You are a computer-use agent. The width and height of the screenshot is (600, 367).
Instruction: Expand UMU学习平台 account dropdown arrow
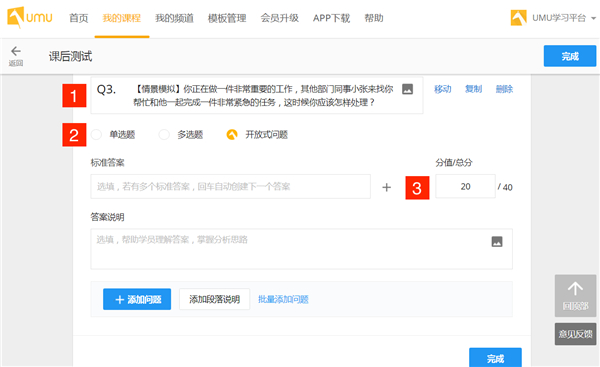[x=593, y=18]
